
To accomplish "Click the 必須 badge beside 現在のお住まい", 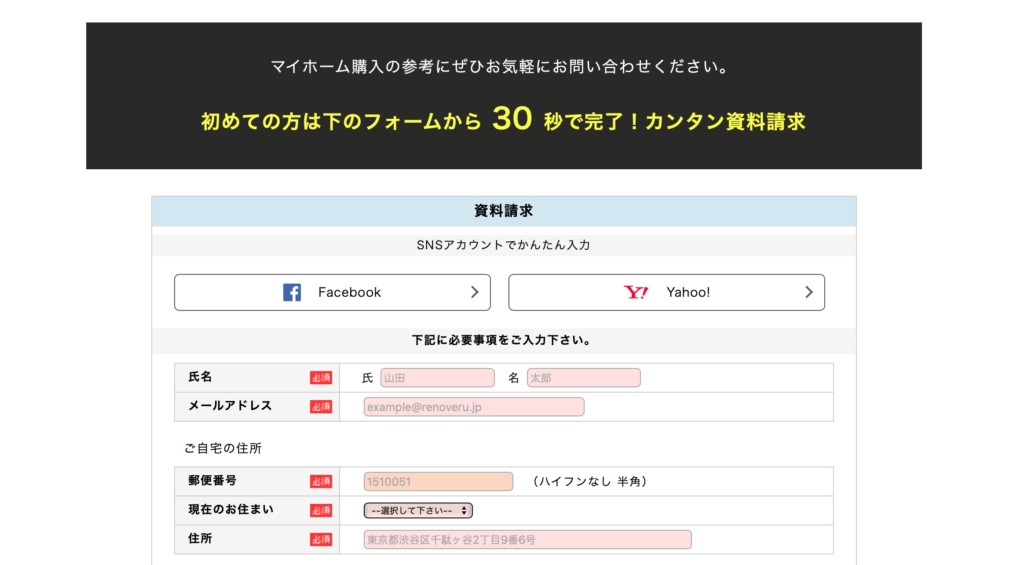I will (321, 510).
